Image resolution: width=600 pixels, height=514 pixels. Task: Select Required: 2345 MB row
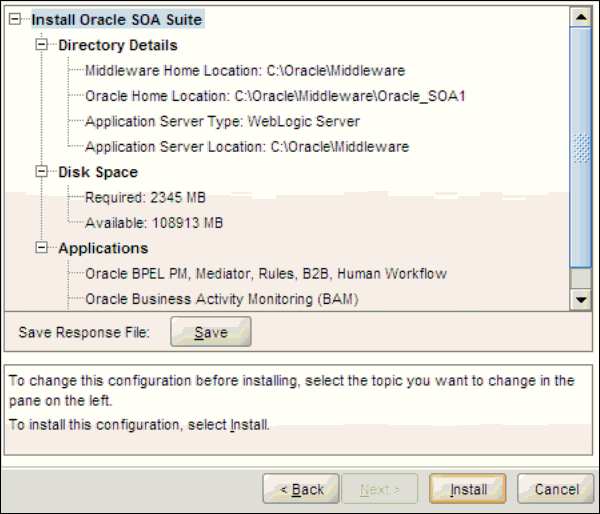(x=145, y=197)
